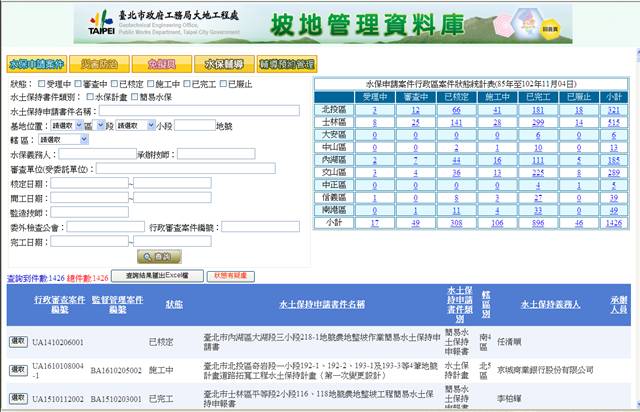Image resolution: width=640 pixels, height=412 pixels.
Task: Click the 審查單位(受委託單位) input field
Action: coord(186,168)
